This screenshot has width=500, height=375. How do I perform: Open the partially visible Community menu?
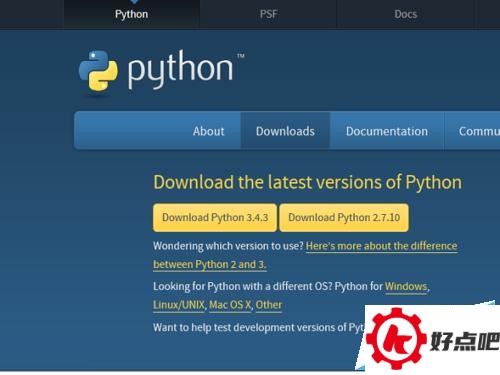[x=472, y=131]
